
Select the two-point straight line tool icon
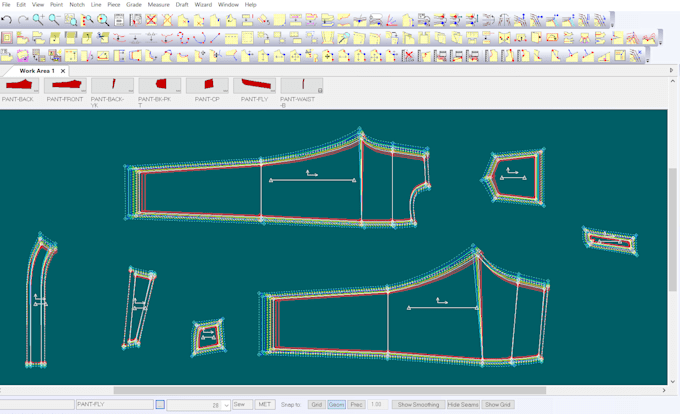click(215, 38)
